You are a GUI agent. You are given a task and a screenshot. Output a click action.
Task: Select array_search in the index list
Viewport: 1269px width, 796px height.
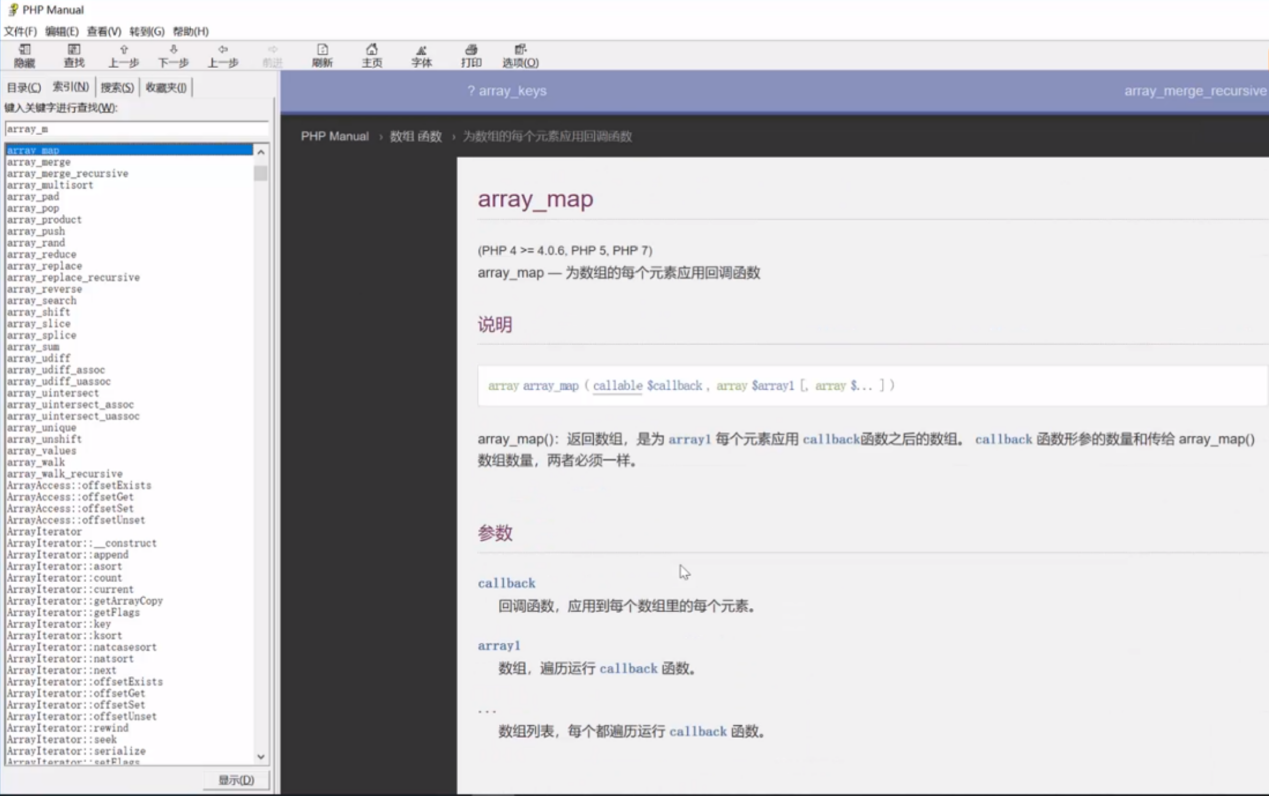pos(42,301)
